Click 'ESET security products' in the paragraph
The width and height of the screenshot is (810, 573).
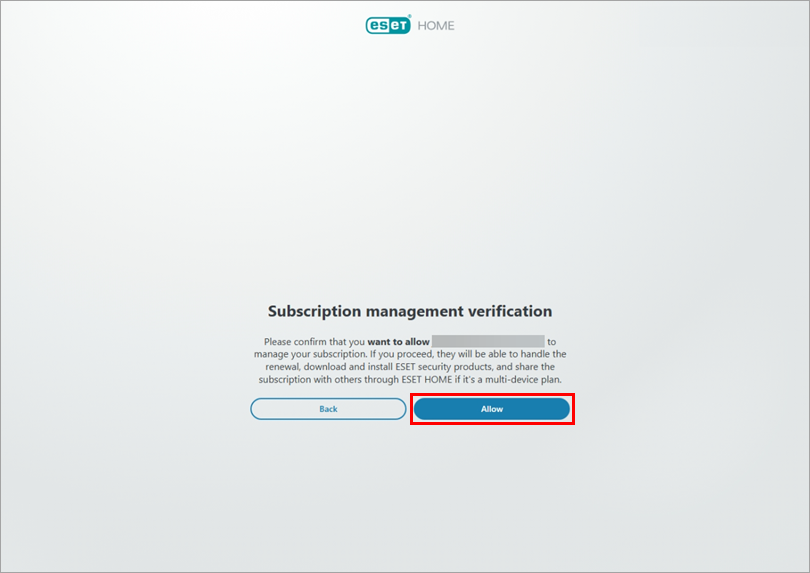pos(444,367)
